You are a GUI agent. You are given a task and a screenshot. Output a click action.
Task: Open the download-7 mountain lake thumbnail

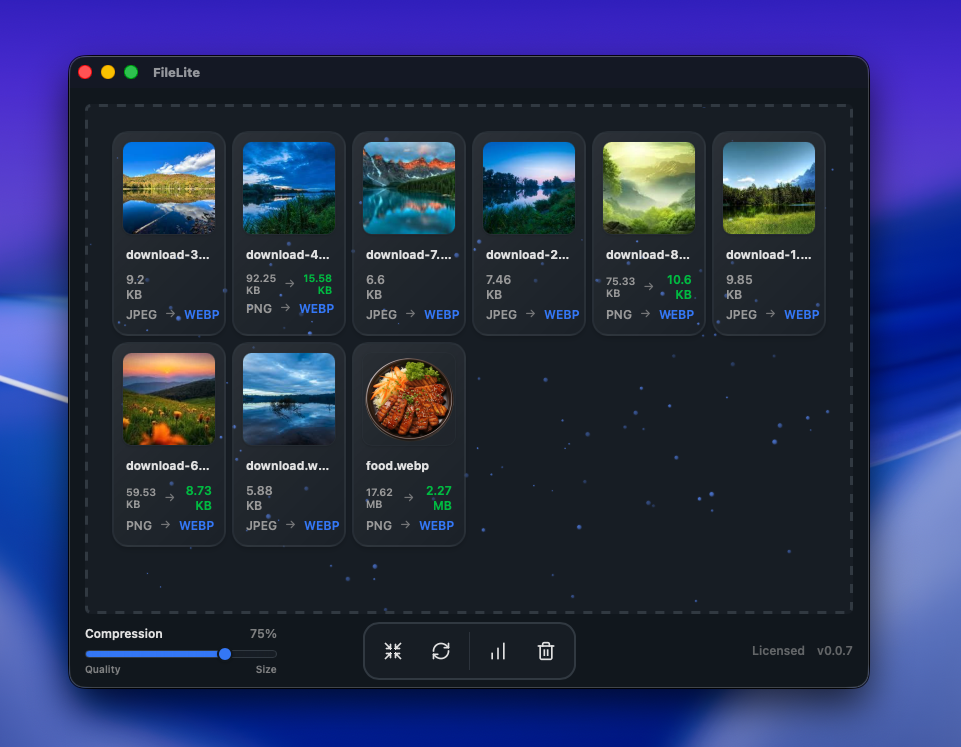[408, 187]
